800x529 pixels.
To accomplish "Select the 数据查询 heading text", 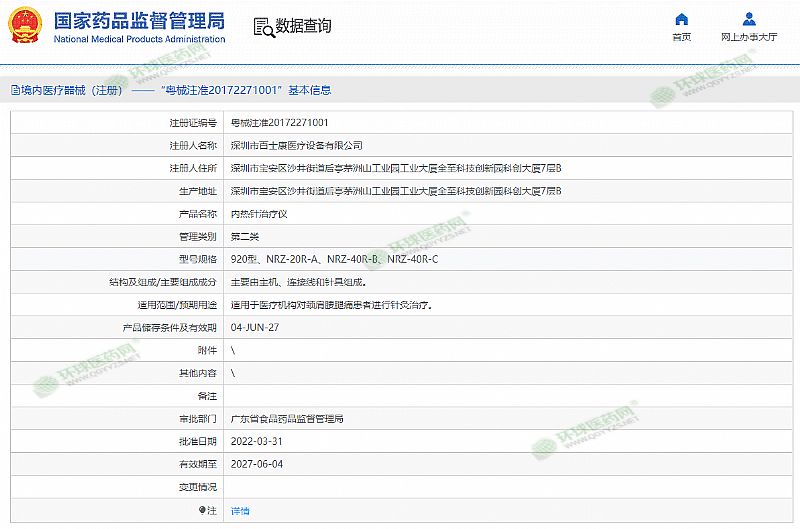I will tap(303, 27).
